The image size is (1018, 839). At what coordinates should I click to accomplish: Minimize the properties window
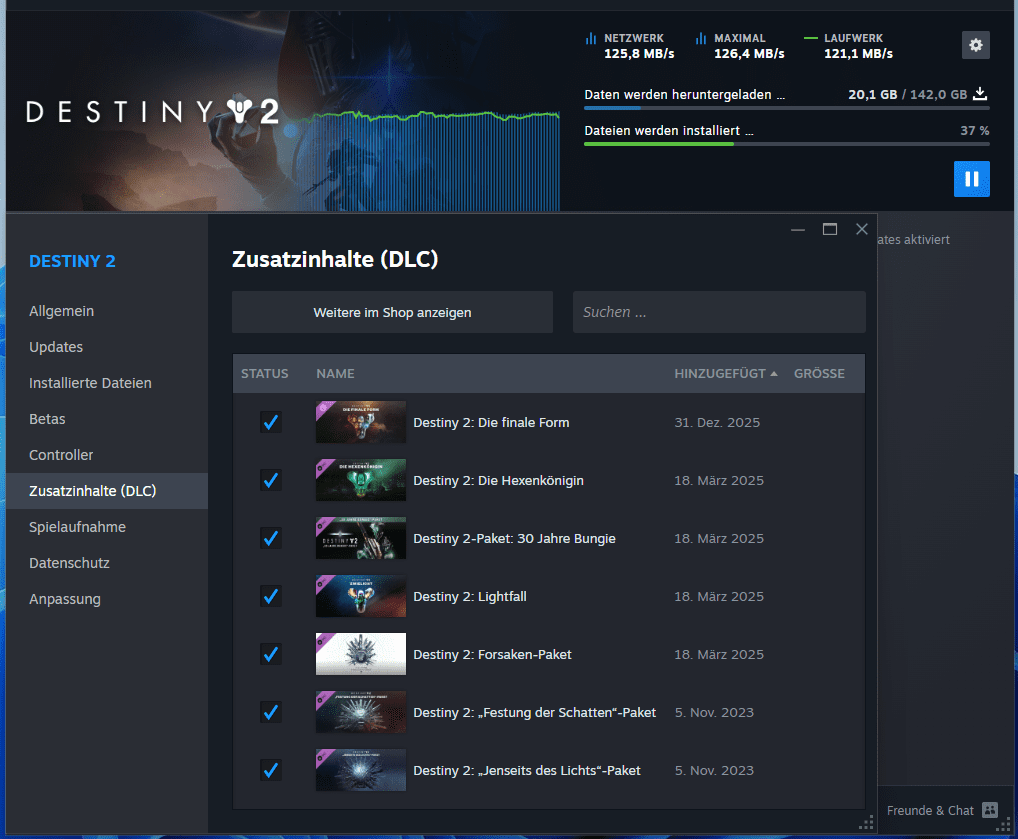click(x=798, y=229)
